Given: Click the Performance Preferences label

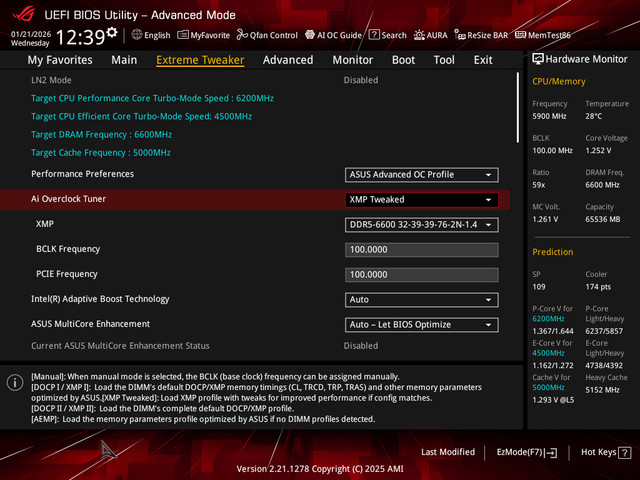Looking at the screenshot, I should tap(82, 174).
